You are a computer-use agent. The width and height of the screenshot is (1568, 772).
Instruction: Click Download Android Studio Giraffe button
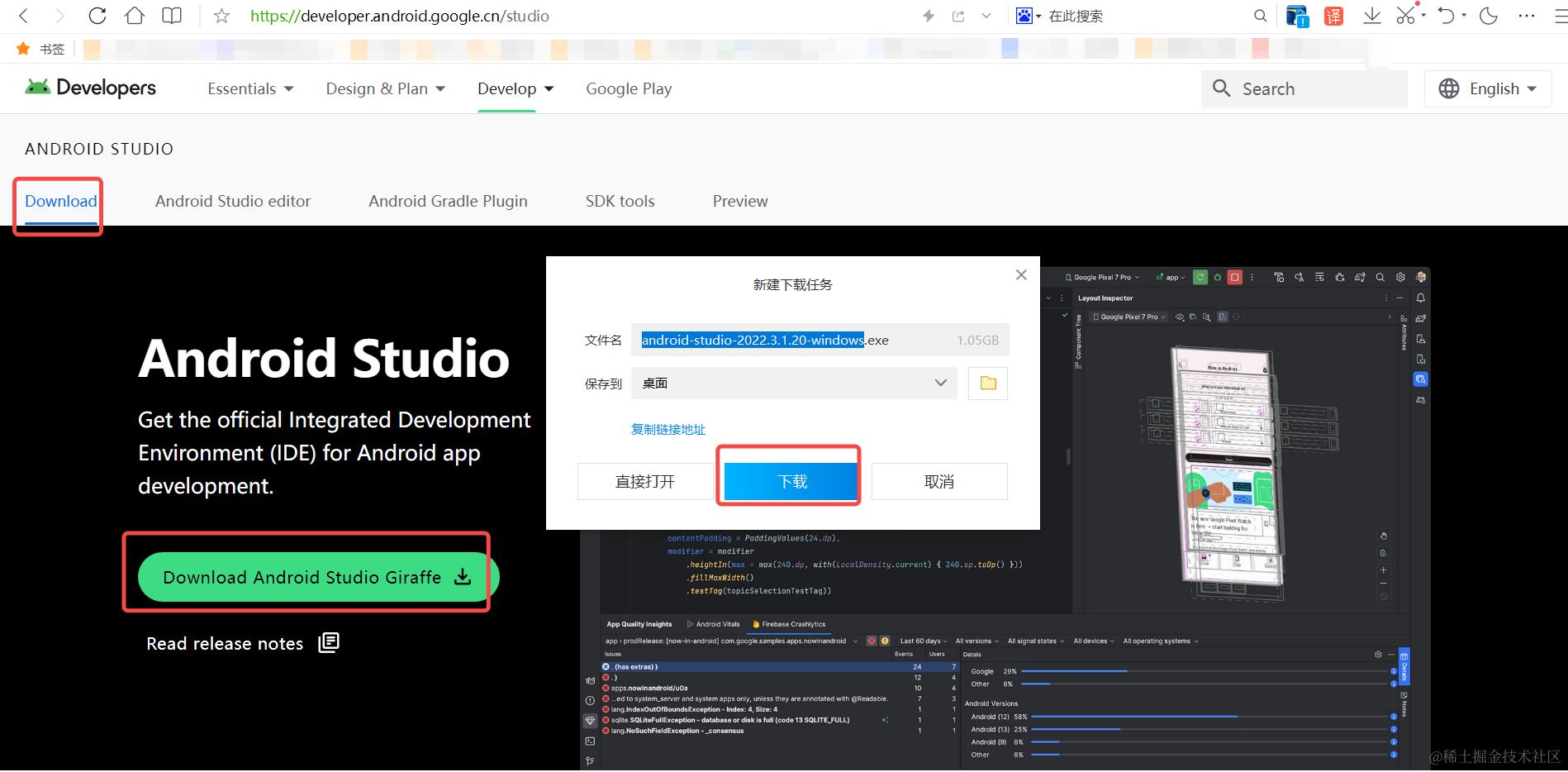(x=318, y=577)
